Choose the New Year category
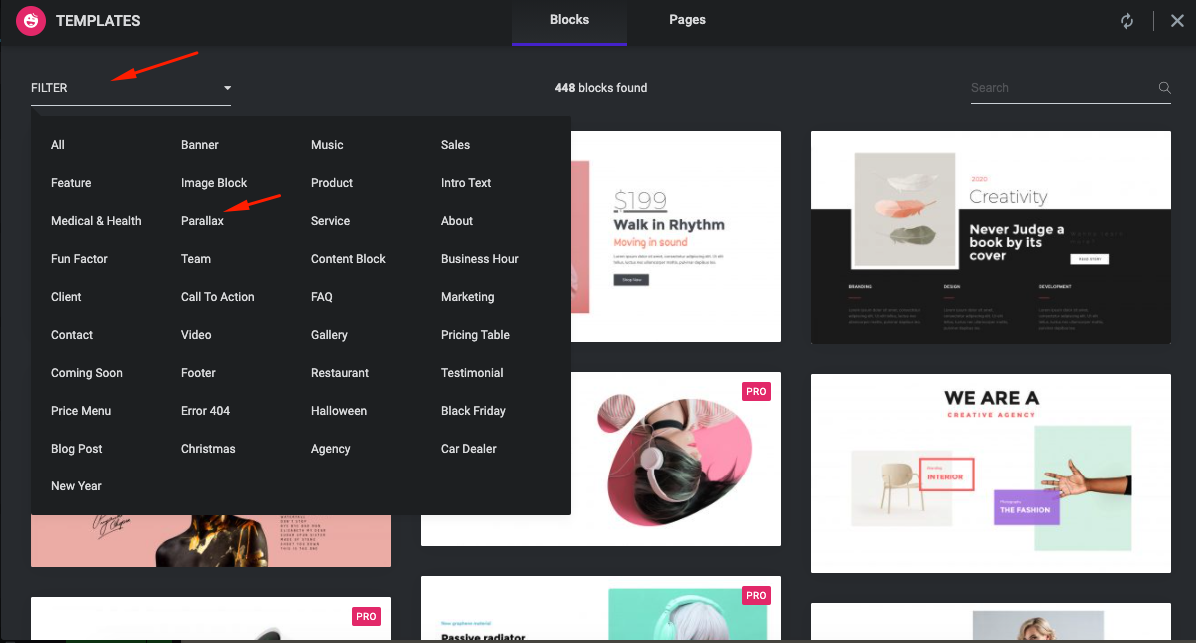This screenshot has height=643, width=1196. pos(76,486)
